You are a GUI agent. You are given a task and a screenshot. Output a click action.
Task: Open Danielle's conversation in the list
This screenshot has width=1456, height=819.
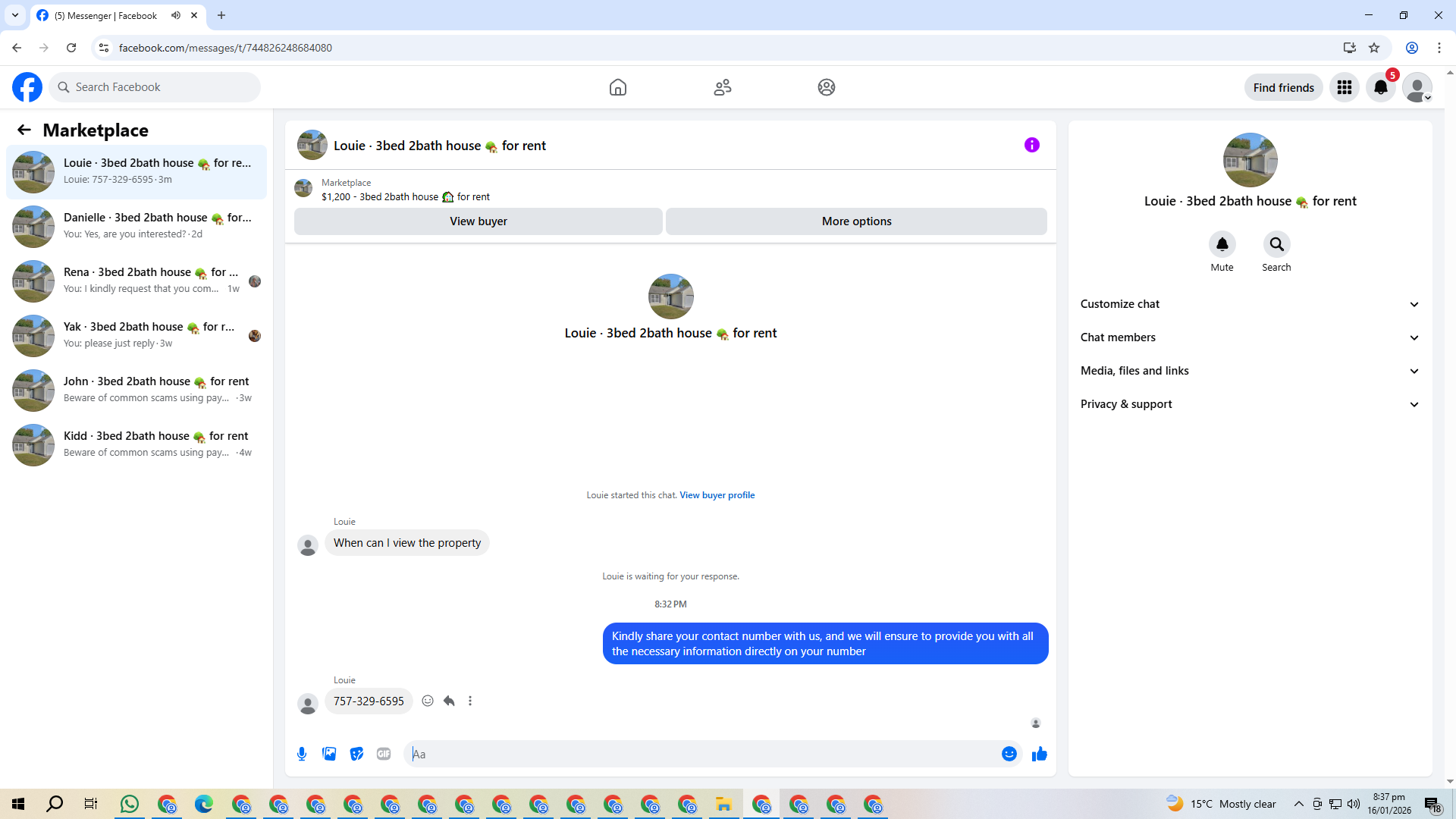point(136,226)
